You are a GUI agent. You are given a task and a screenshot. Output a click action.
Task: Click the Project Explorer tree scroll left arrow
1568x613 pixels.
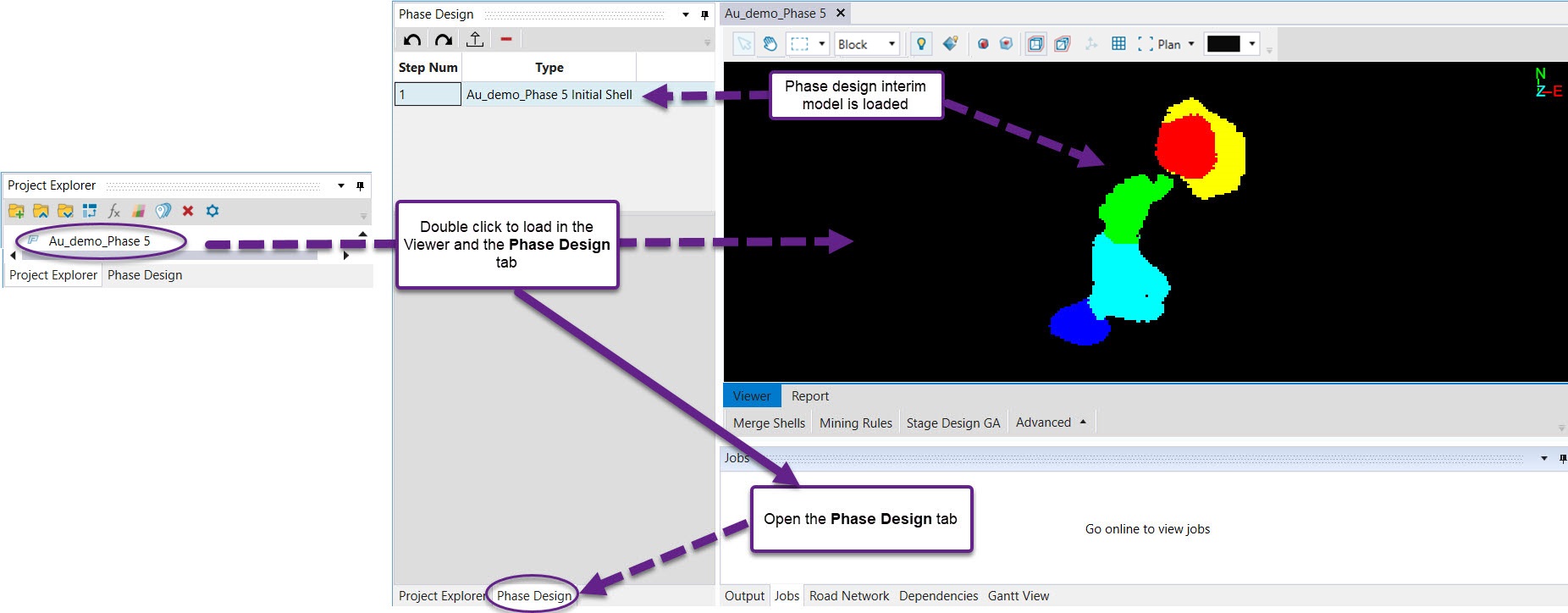click(13, 255)
